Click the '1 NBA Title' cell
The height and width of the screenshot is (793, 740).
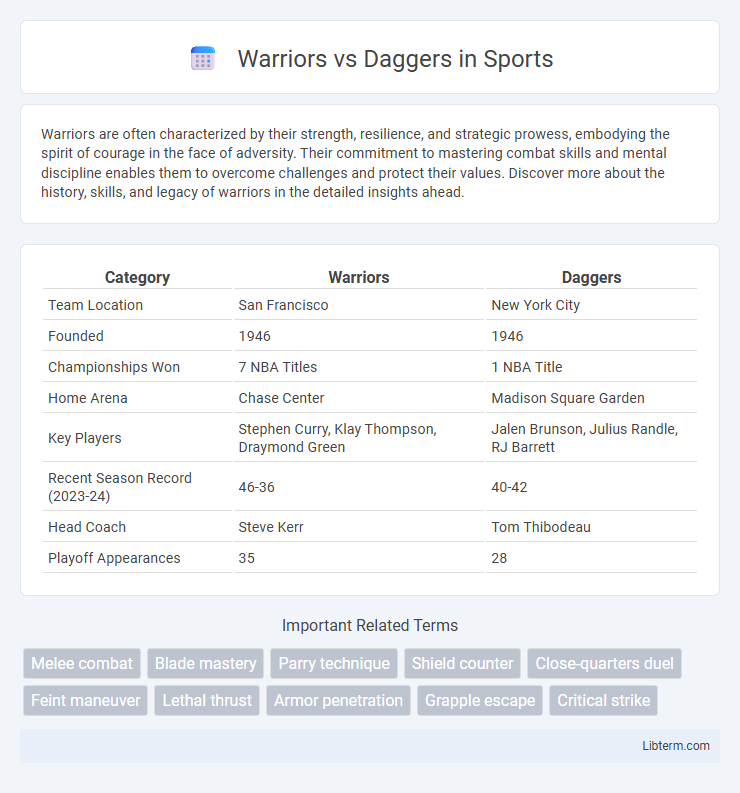coord(591,367)
